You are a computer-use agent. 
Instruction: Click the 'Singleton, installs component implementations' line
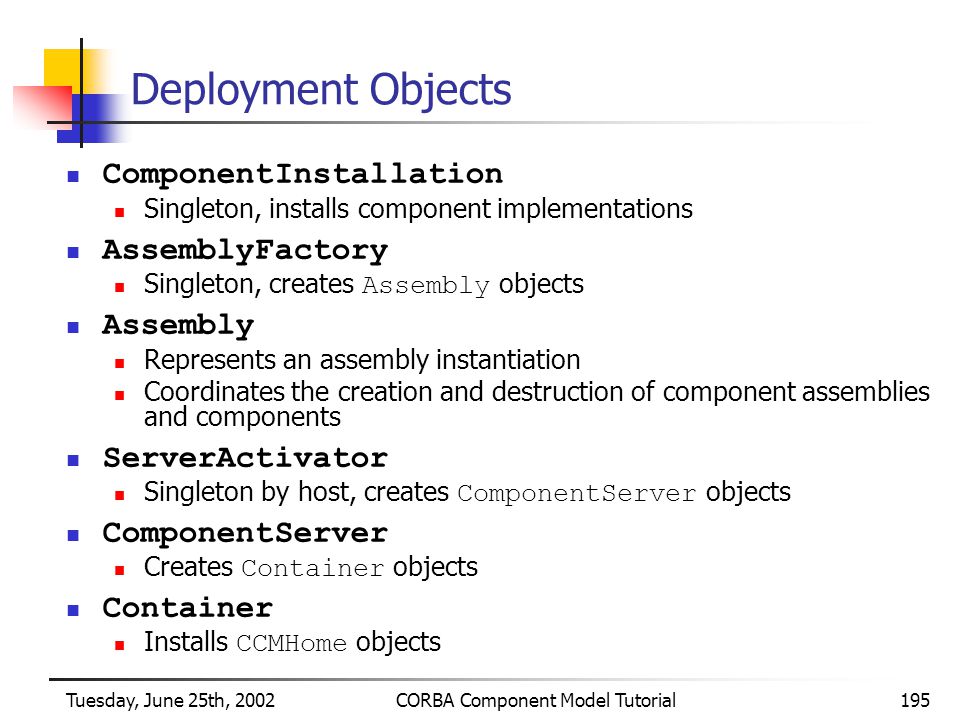pyautogui.click(x=418, y=209)
